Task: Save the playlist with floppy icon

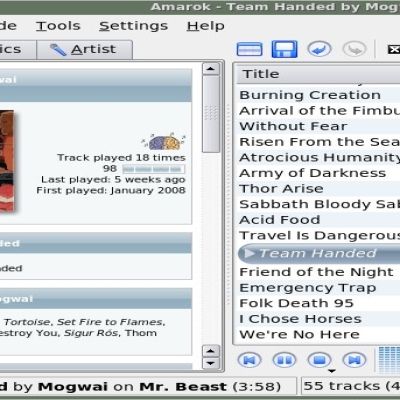Action: [x=284, y=49]
